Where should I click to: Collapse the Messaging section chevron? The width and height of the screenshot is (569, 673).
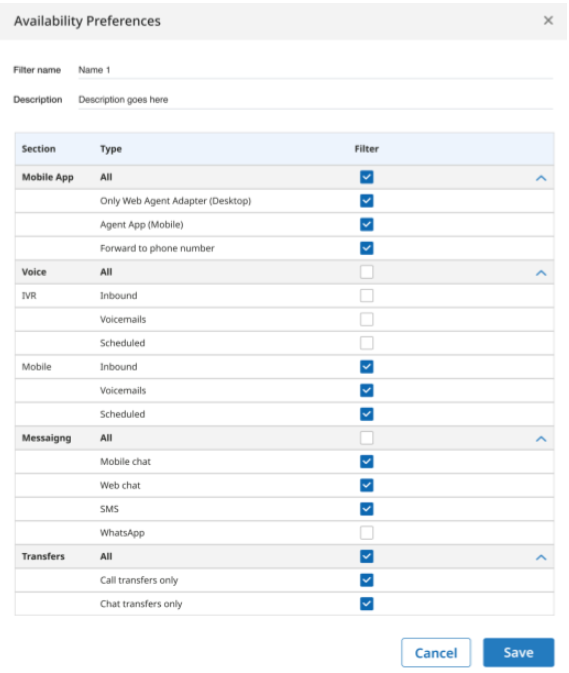pos(541,439)
